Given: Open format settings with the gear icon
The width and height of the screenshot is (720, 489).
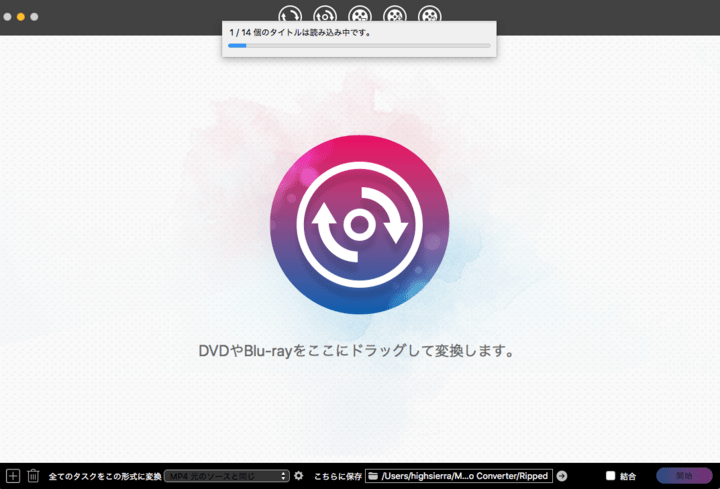Looking at the screenshot, I should tap(298, 476).
